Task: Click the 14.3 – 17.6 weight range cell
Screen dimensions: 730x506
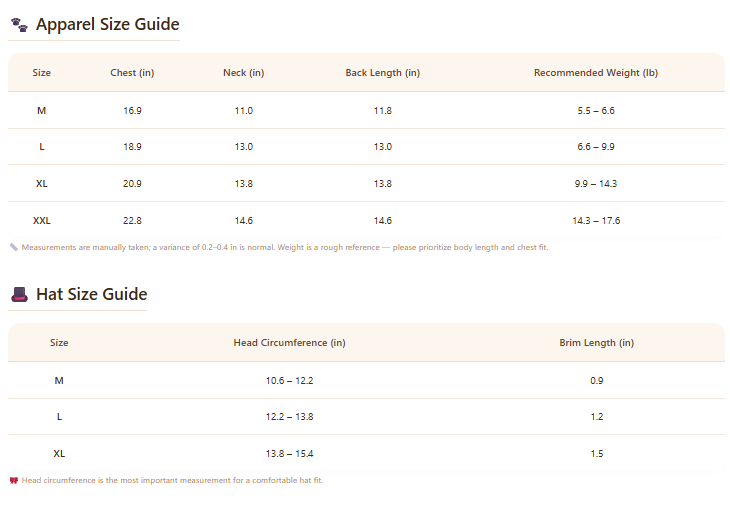Action: pos(596,221)
